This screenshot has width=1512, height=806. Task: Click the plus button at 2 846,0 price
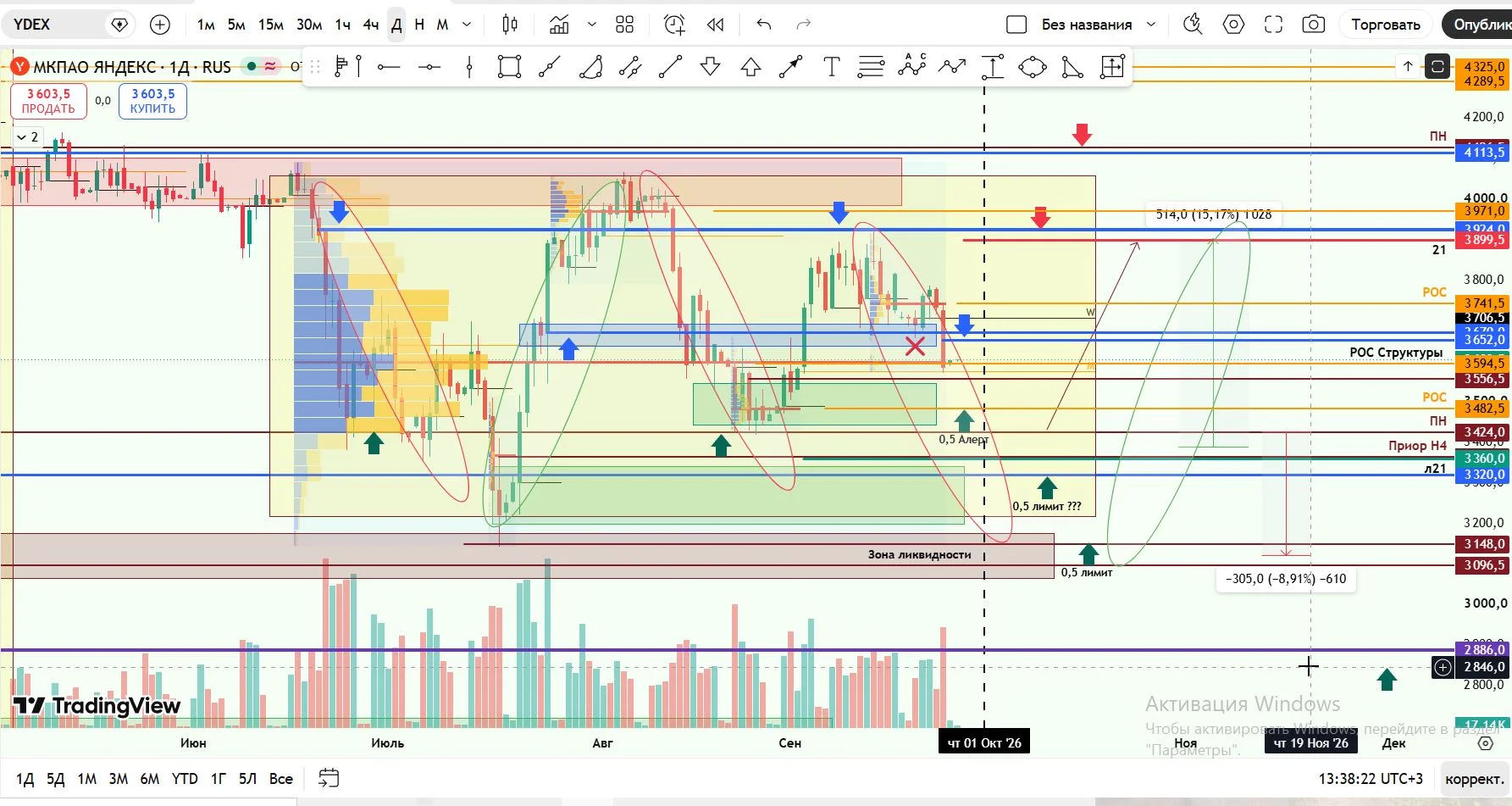point(1443,667)
